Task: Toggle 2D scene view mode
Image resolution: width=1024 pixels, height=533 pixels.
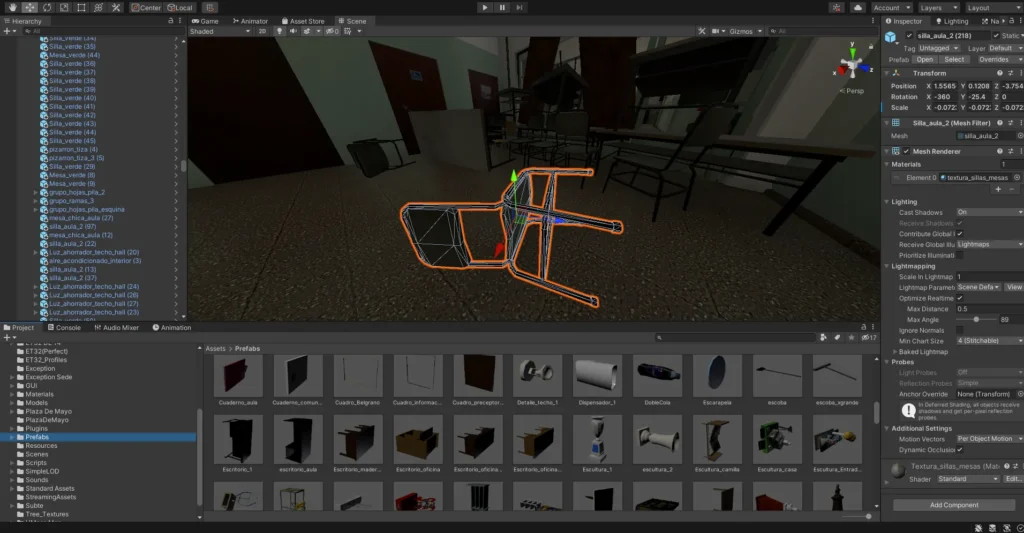Action: (x=262, y=31)
